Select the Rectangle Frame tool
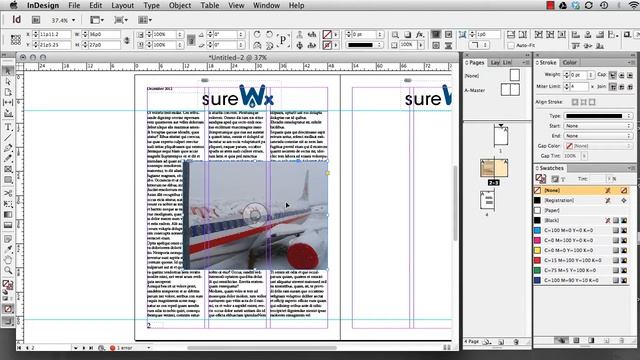Viewport: 640px width, 360px height. click(8, 169)
